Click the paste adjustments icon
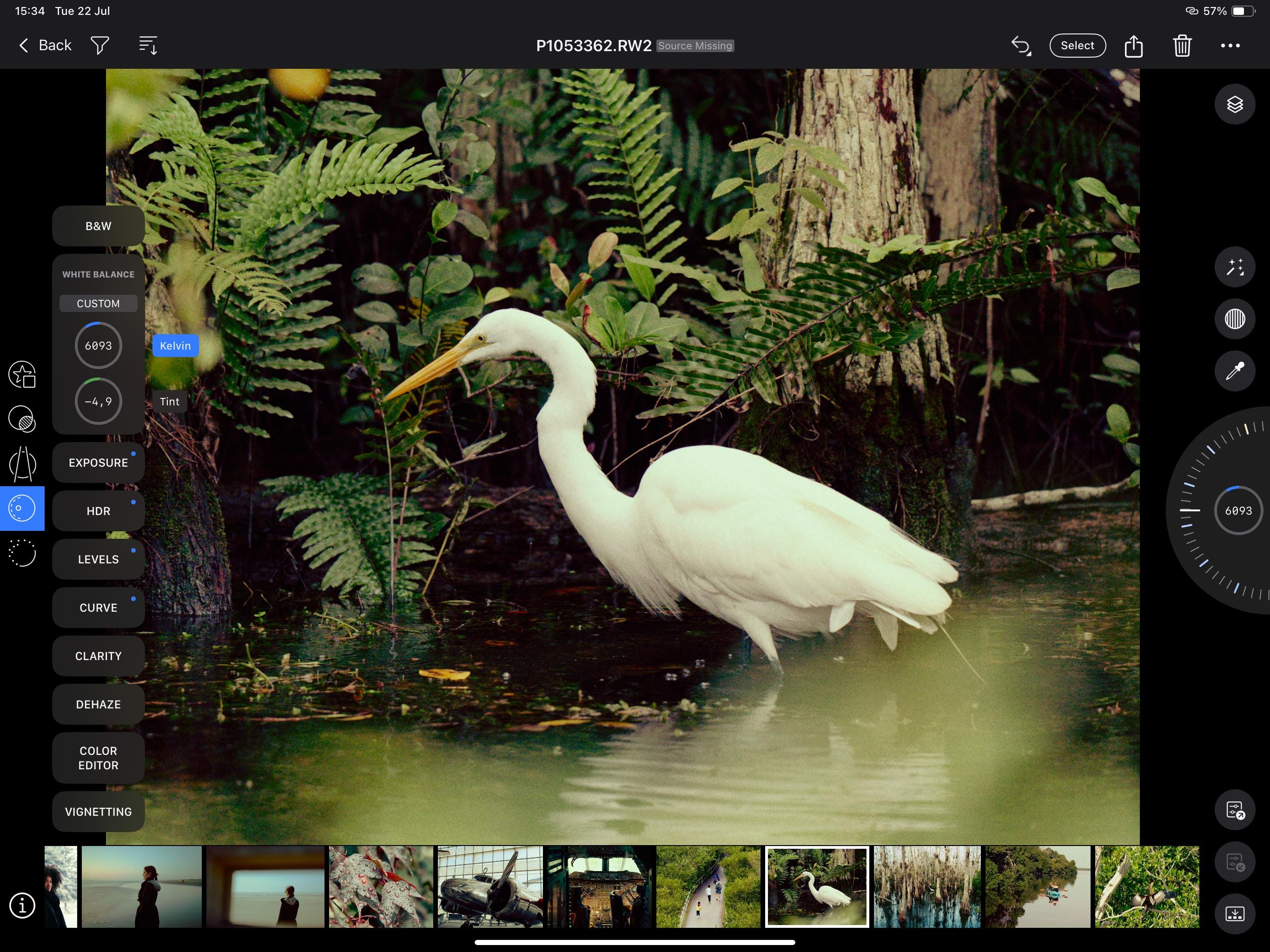The image size is (1270, 952). click(x=1234, y=862)
